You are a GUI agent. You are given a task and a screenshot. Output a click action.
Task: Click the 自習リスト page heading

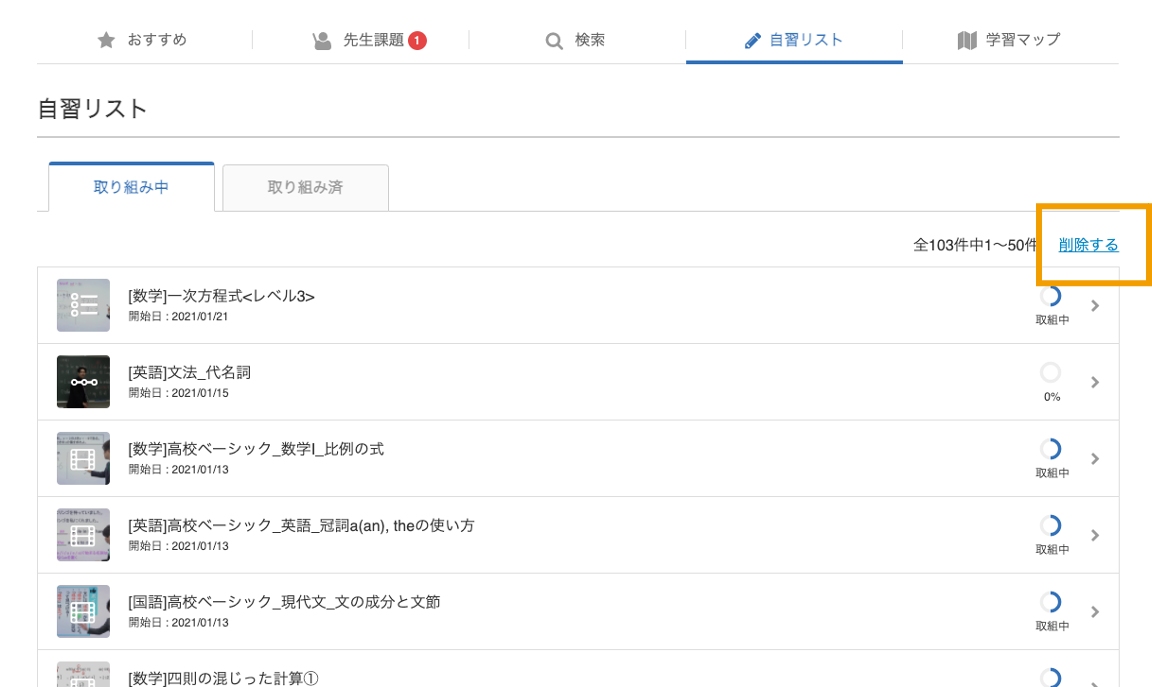click(93, 109)
